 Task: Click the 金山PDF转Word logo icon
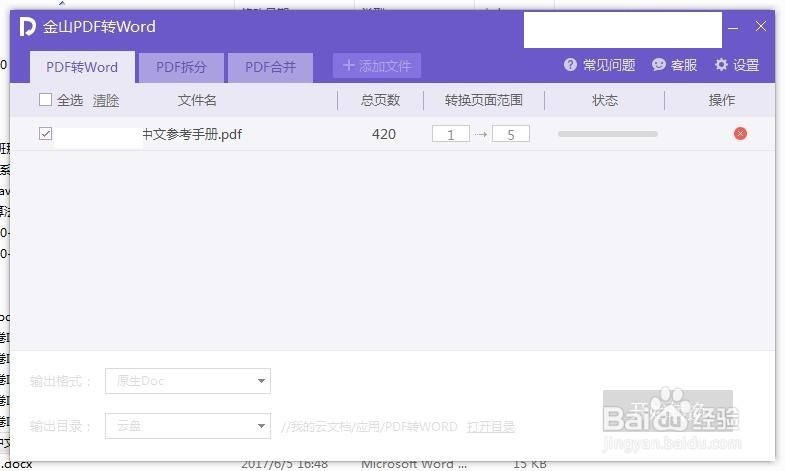click(28, 27)
